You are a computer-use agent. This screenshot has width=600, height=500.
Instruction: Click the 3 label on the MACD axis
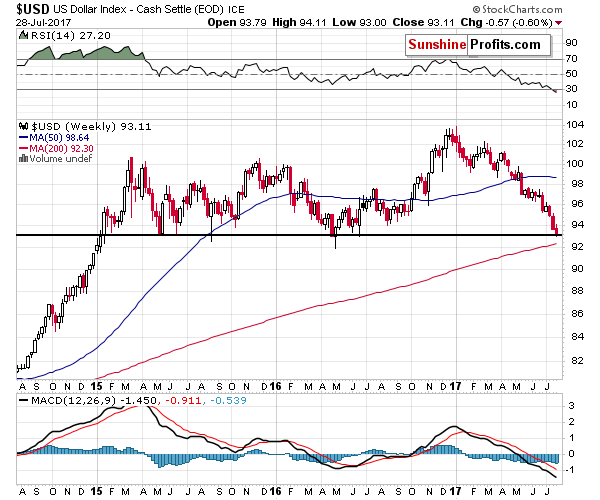tap(571, 405)
